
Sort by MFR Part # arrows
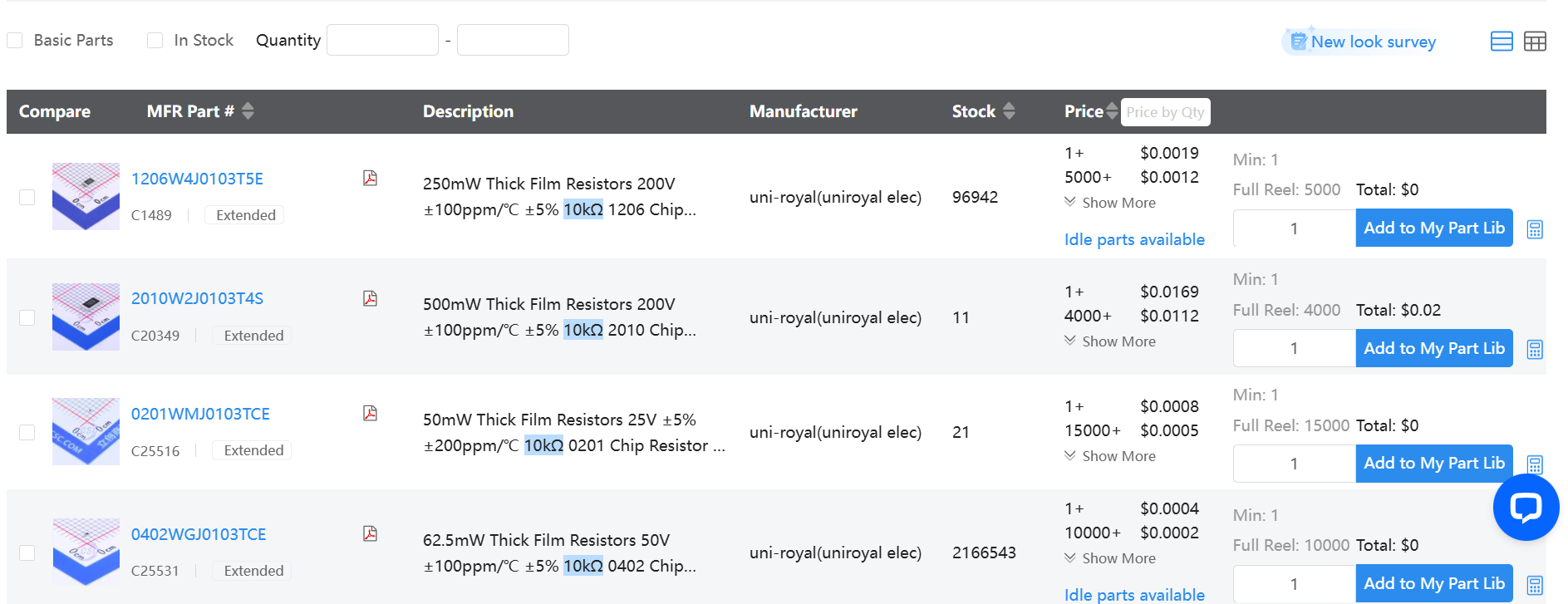click(x=248, y=111)
